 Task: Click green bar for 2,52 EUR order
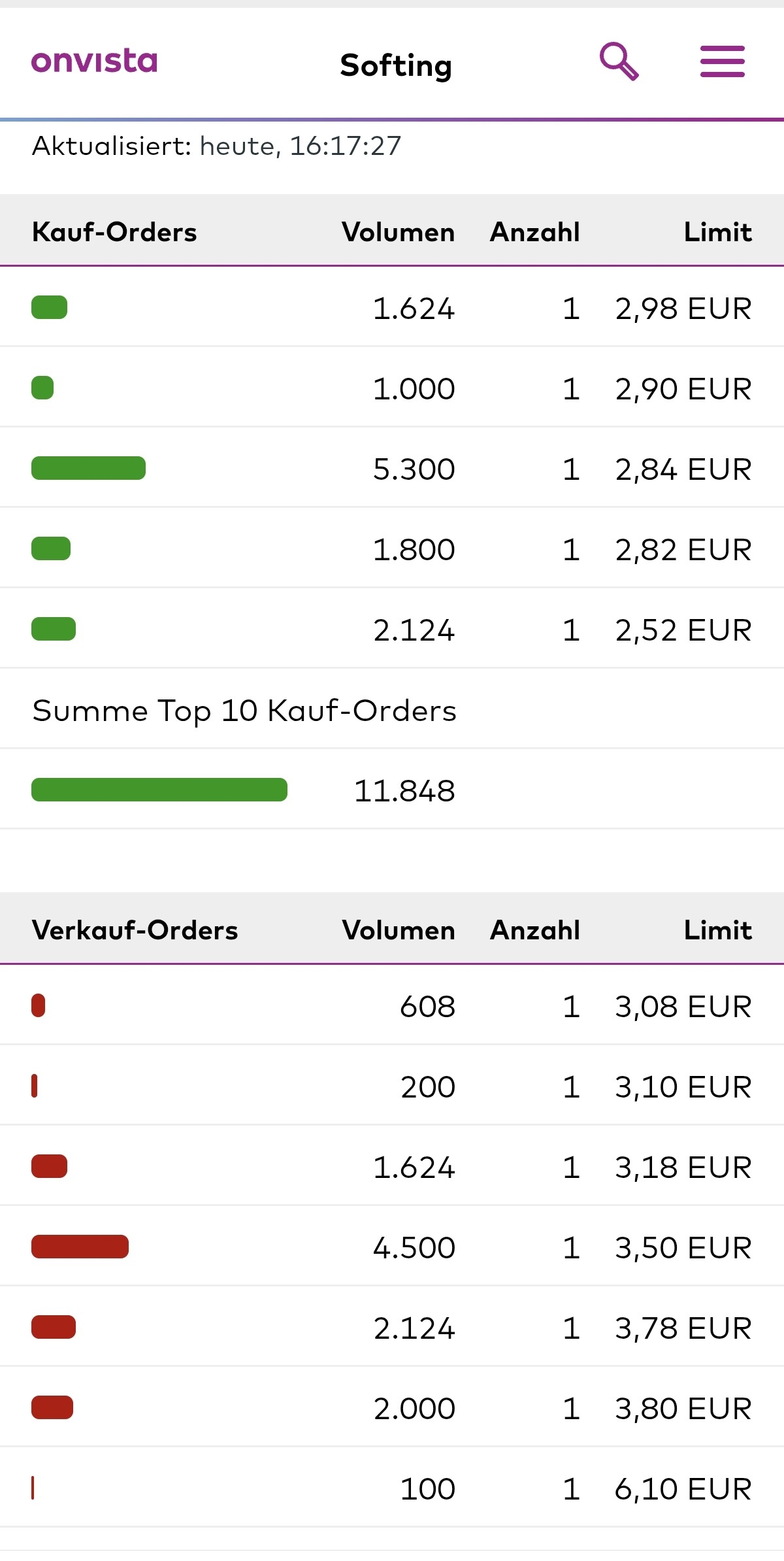click(x=54, y=629)
